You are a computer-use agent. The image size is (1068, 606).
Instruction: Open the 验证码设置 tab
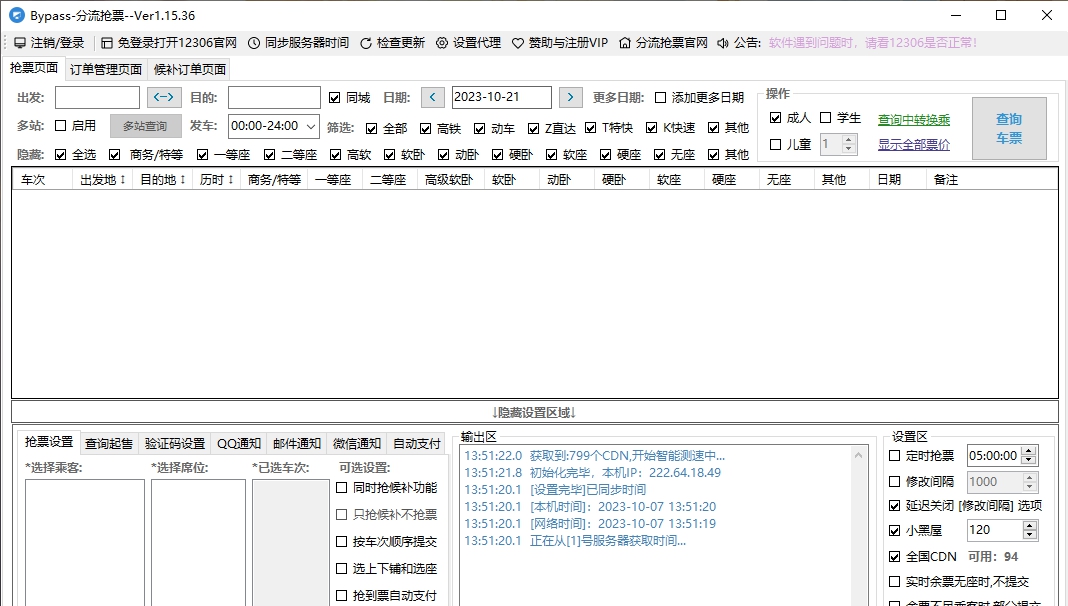pos(174,443)
